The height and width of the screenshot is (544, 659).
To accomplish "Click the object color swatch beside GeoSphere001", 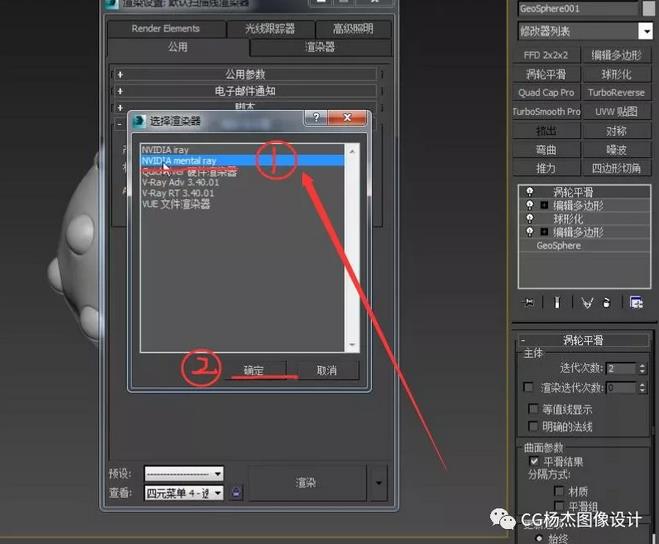I will 649,8.
